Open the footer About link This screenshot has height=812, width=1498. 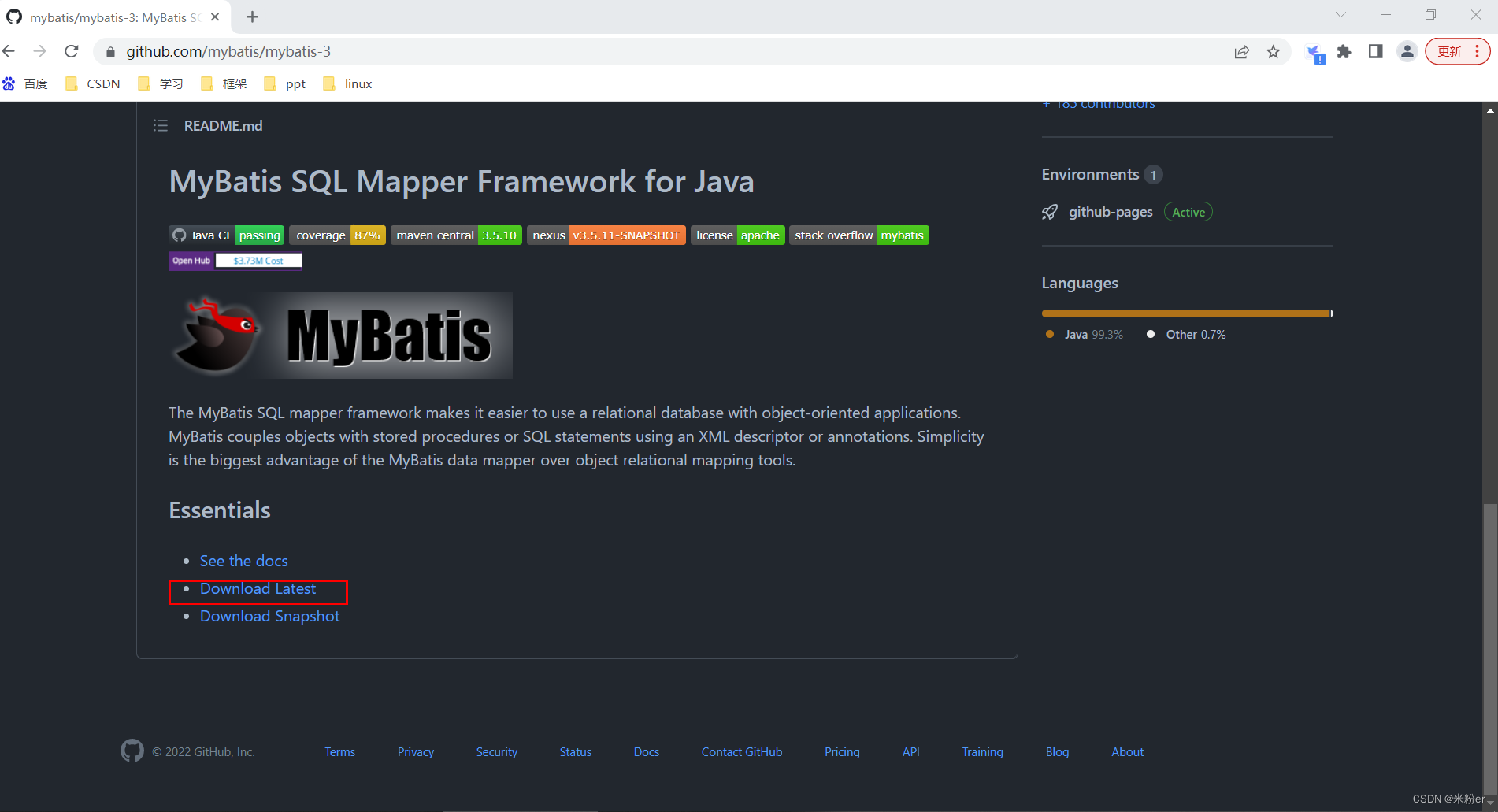[1127, 751]
